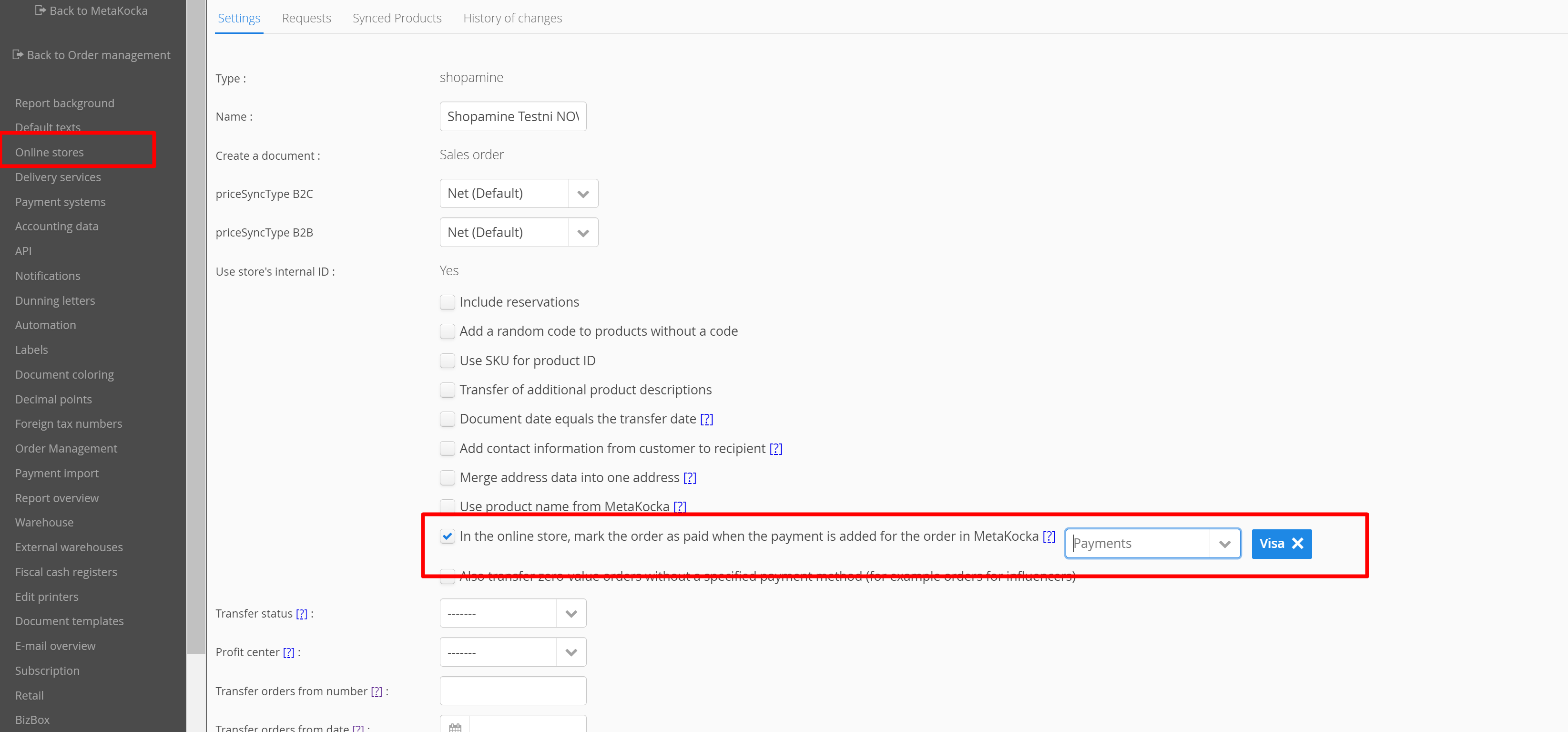Enable the Include reservations checkbox
1568x732 pixels.
coord(448,302)
